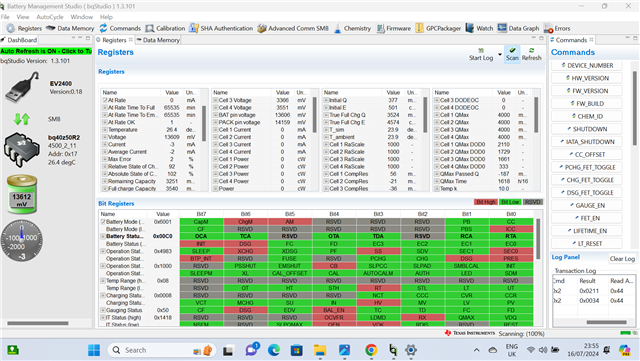Send the DEVICE_NUMBER command
Viewport: 640px width, 361px height.
coord(587,65)
